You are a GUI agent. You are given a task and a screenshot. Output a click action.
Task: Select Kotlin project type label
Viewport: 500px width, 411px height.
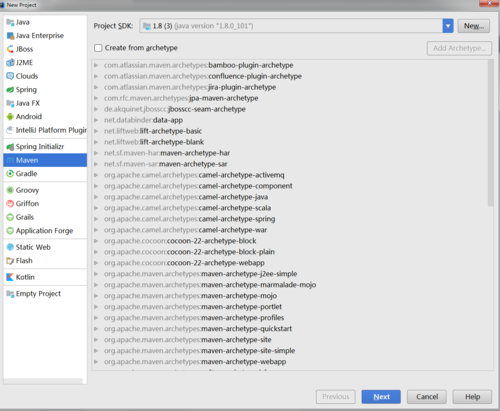click(x=25, y=277)
